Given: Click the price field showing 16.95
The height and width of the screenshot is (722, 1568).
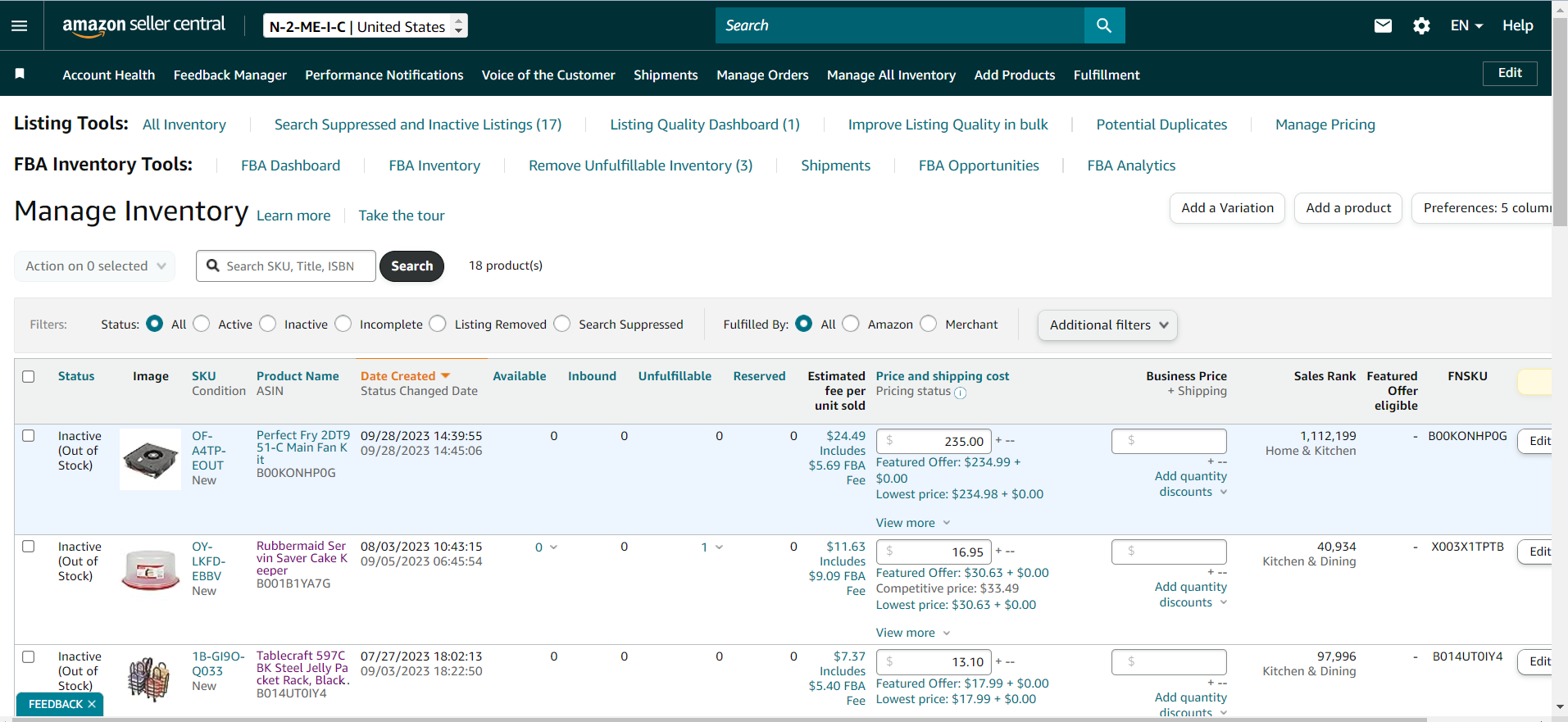Looking at the screenshot, I should pos(934,552).
